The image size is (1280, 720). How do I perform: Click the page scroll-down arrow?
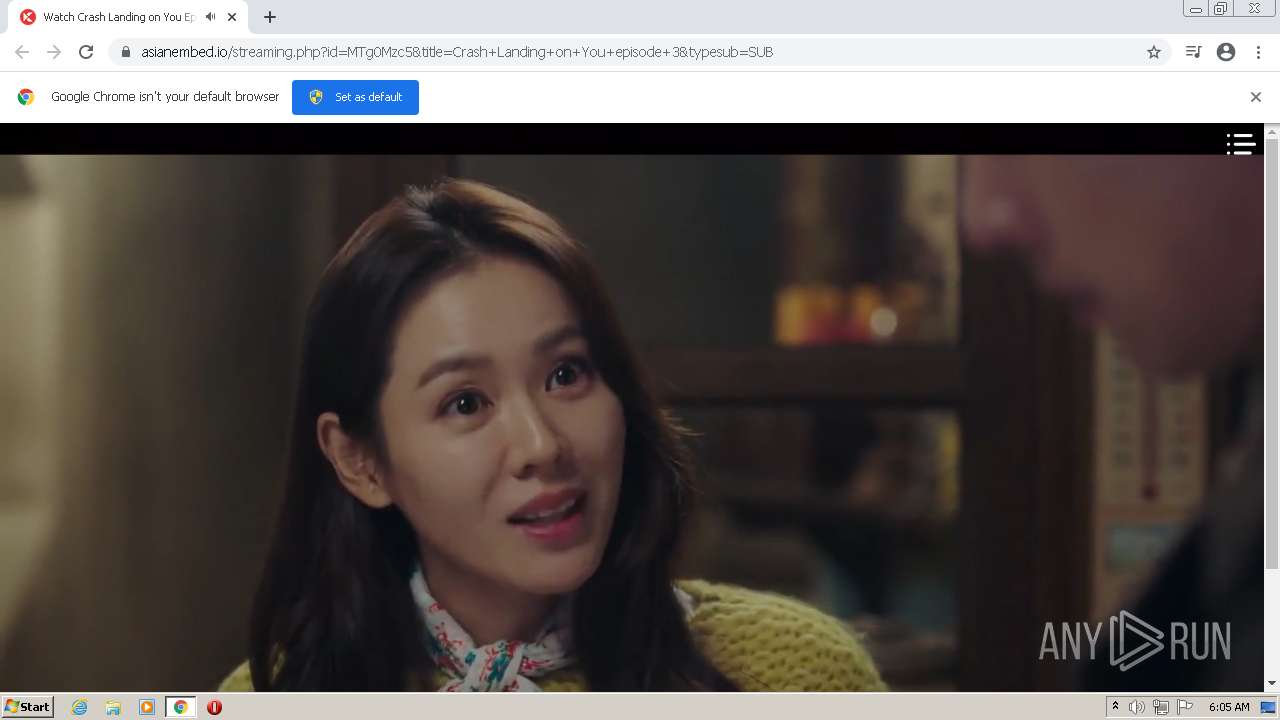[1272, 684]
